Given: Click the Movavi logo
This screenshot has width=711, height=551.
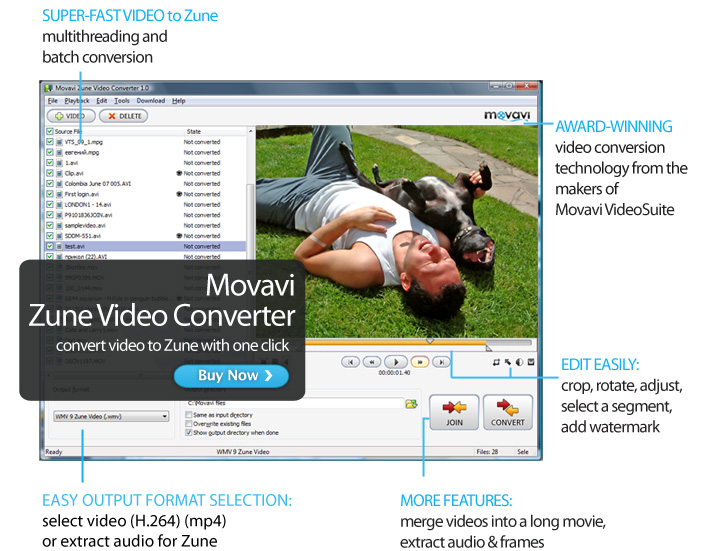Looking at the screenshot, I should 507,115.
